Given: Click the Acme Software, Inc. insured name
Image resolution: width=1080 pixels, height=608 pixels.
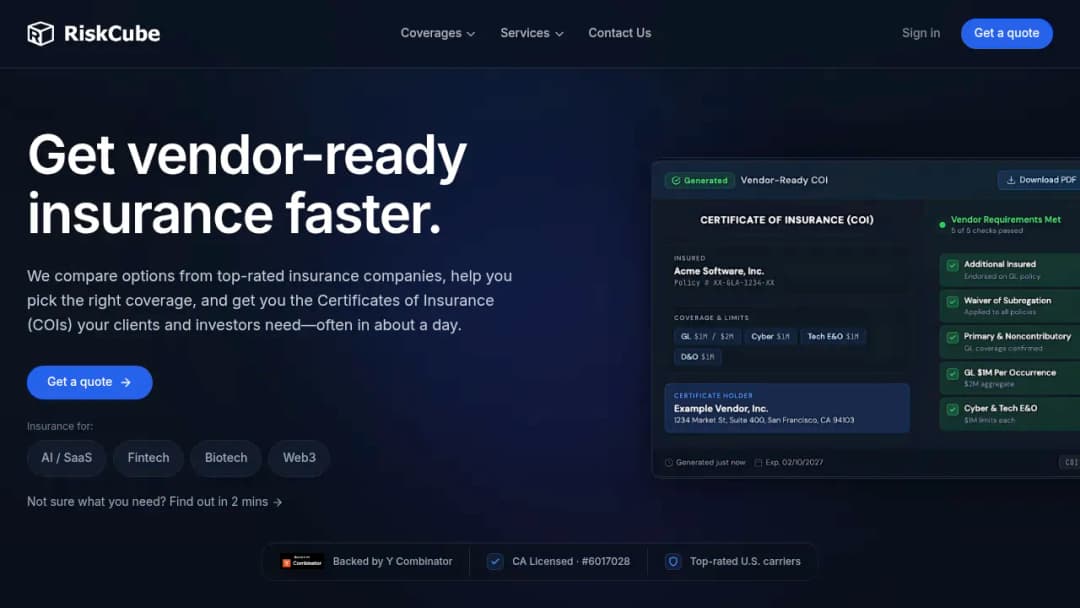Looking at the screenshot, I should 718,271.
